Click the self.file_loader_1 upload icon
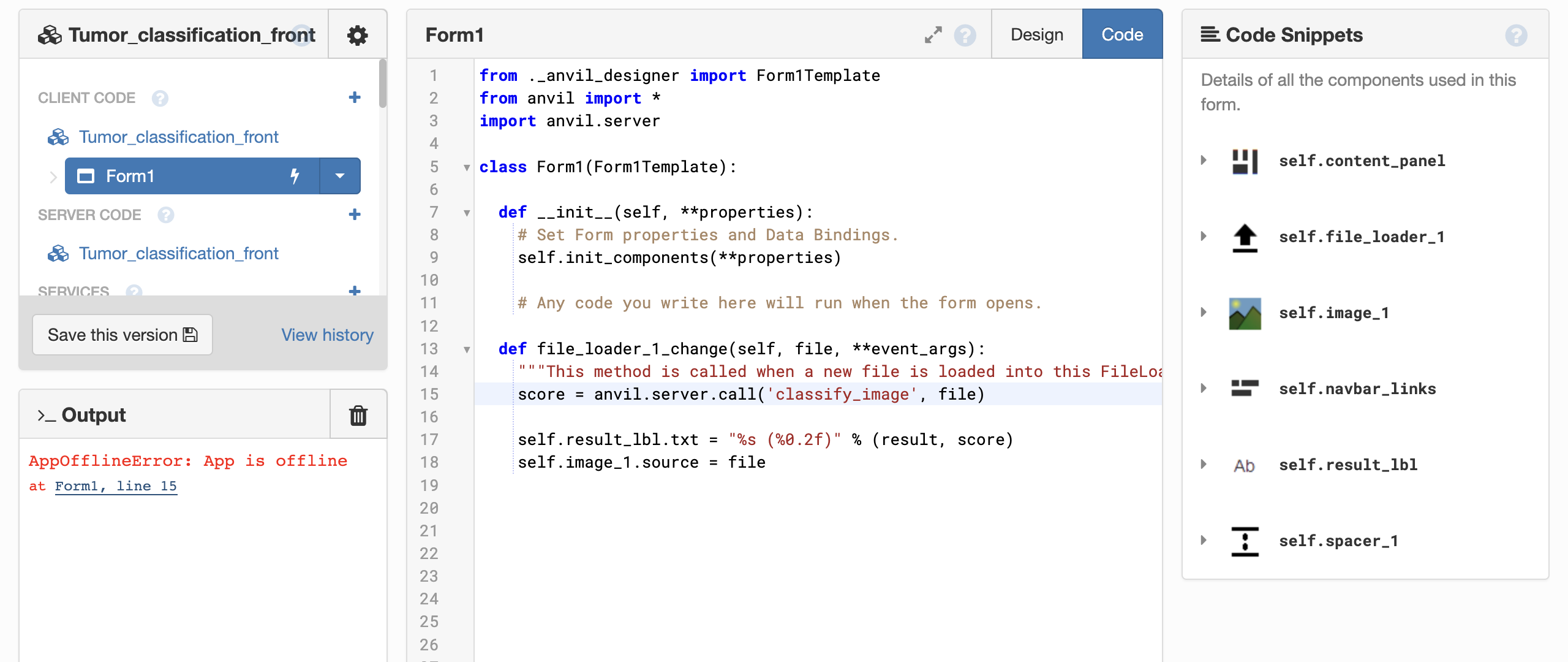 [x=1245, y=238]
